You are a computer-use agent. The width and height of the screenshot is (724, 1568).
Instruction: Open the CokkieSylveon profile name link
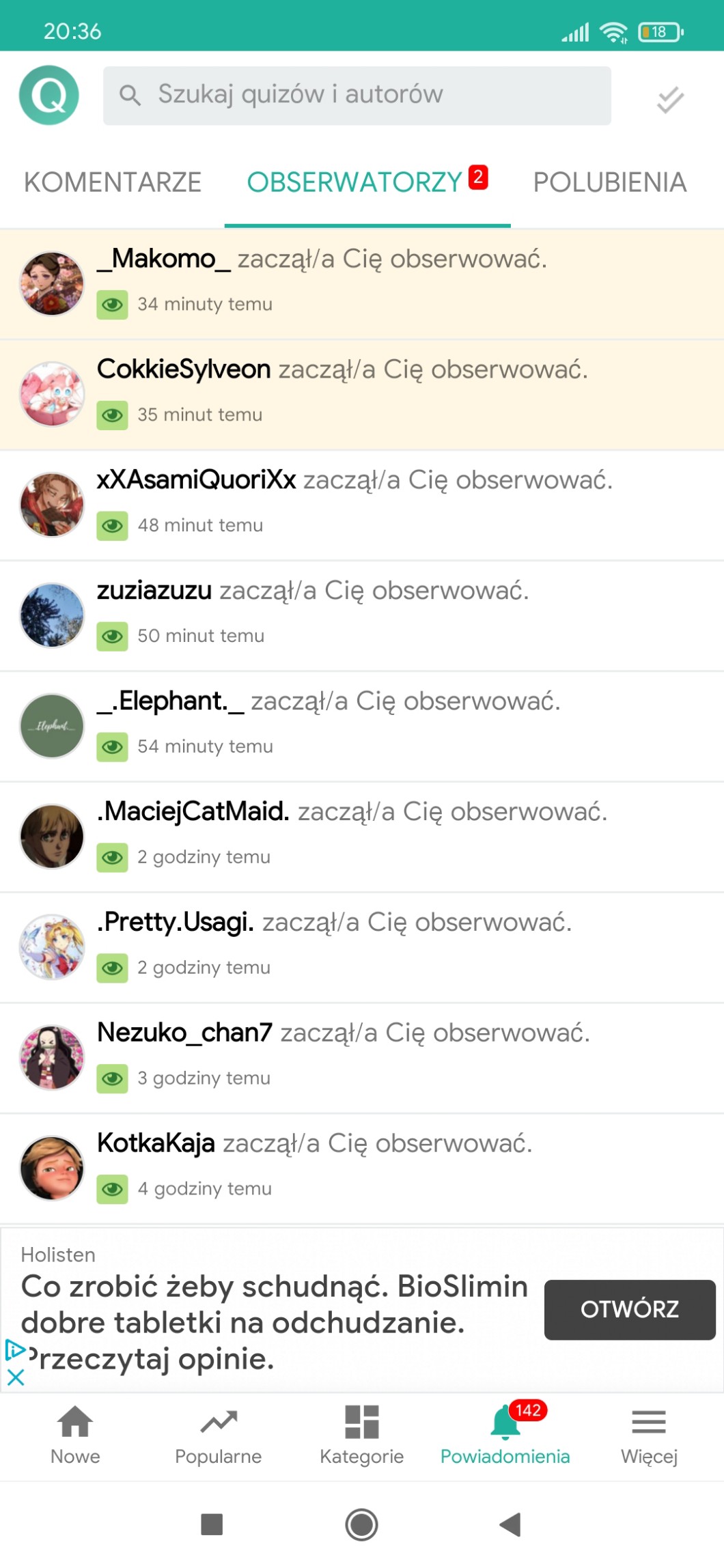coord(184,369)
